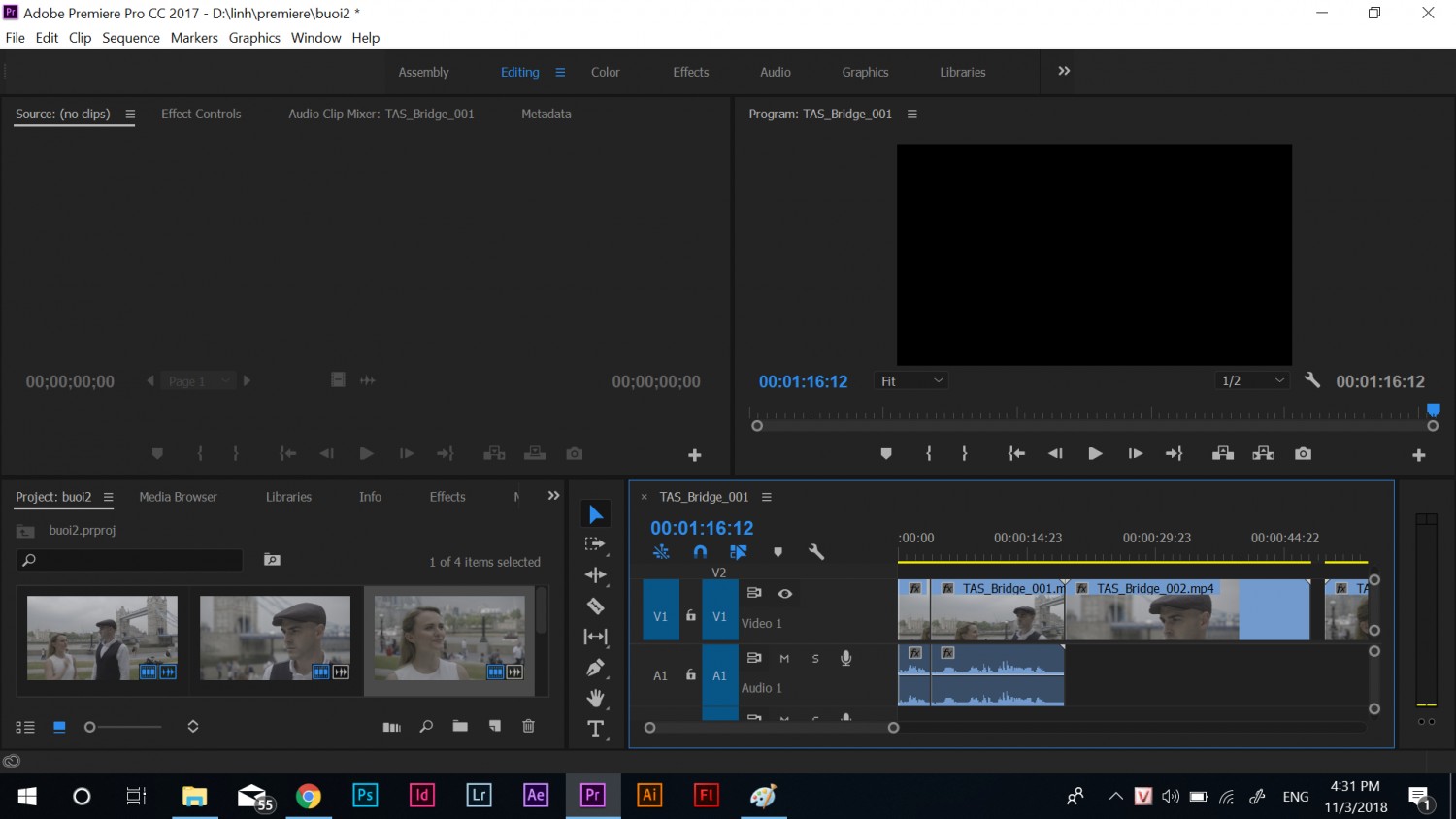Select the Ripple Edit tool

coord(596,575)
